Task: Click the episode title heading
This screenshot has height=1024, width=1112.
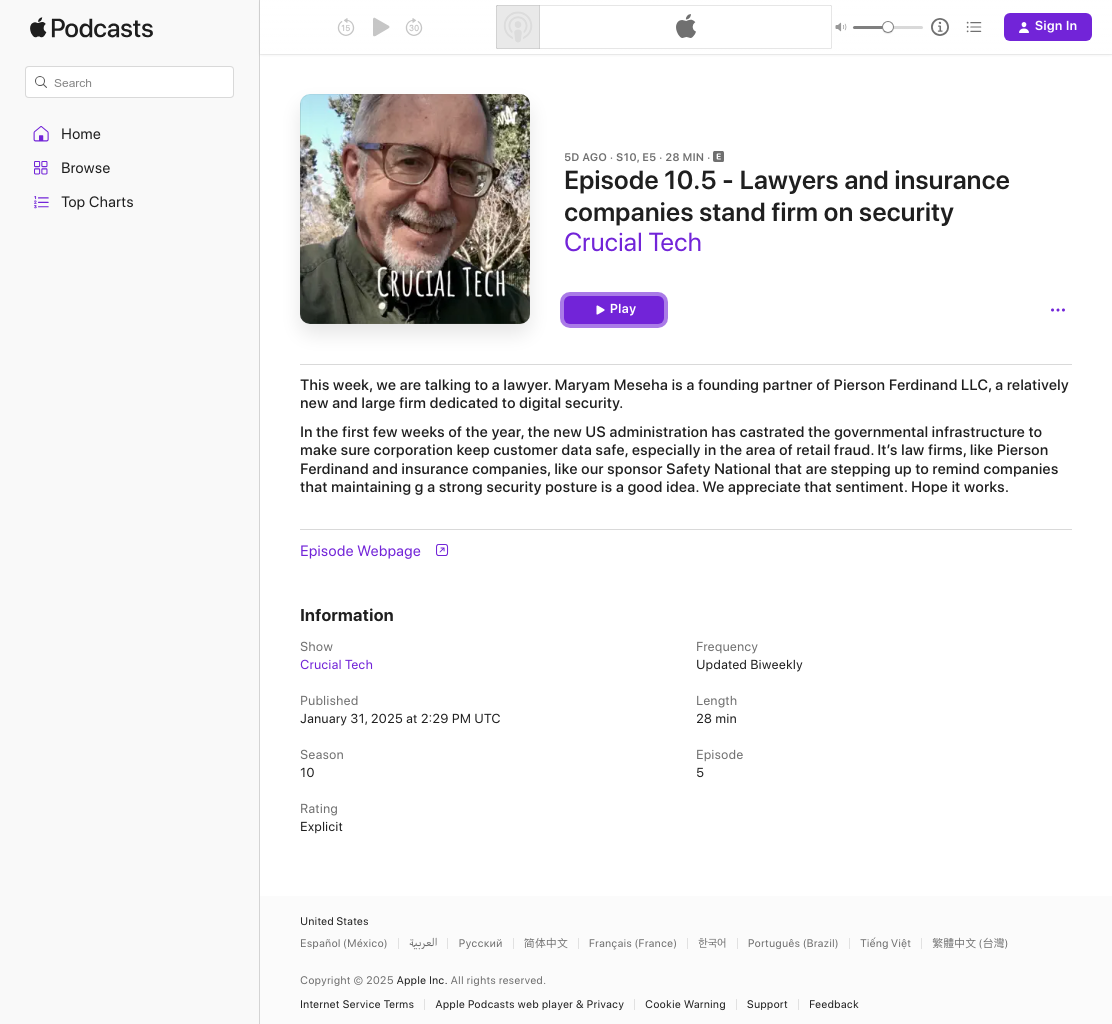Action: [x=786, y=196]
